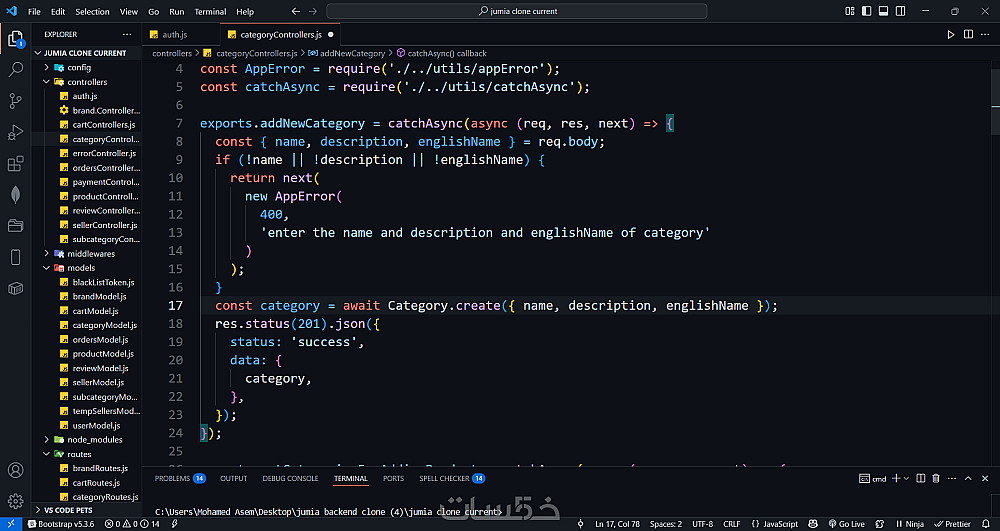Open the Extensions view
The height and width of the screenshot is (531, 1000).
point(15,163)
